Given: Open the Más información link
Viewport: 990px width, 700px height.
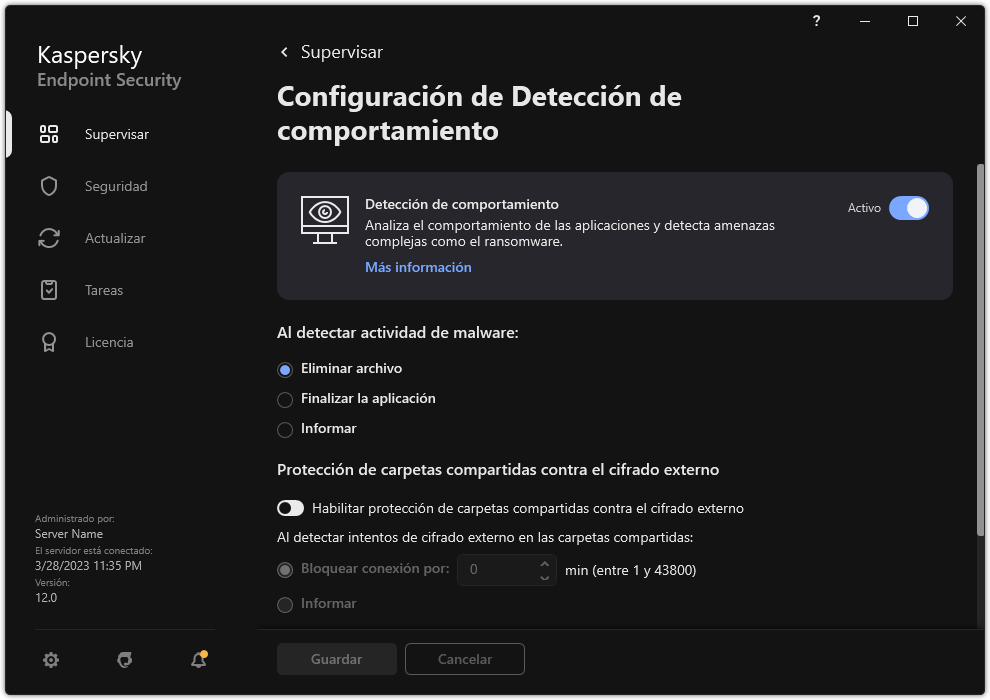Looking at the screenshot, I should (417, 267).
